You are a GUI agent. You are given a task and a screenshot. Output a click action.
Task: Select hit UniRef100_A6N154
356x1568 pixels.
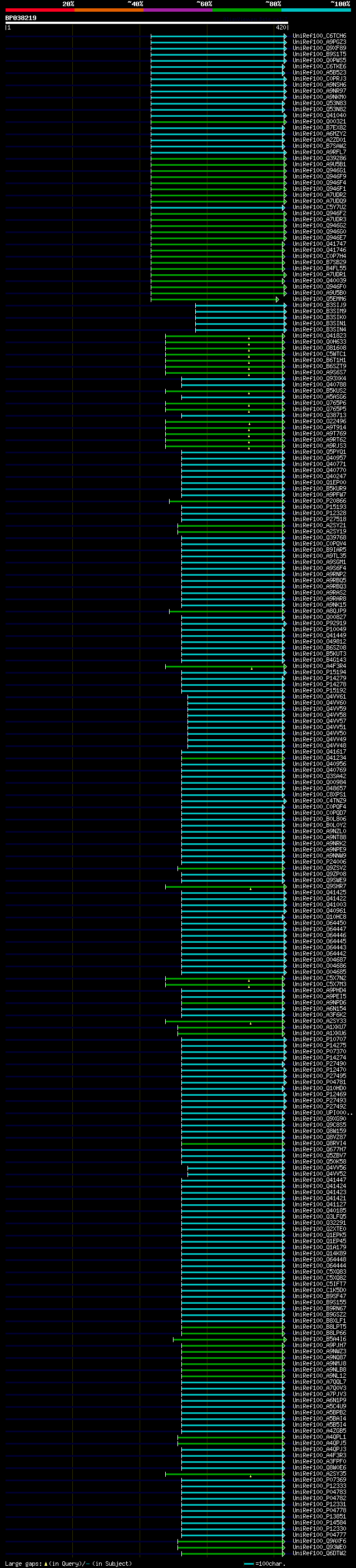319,1008
